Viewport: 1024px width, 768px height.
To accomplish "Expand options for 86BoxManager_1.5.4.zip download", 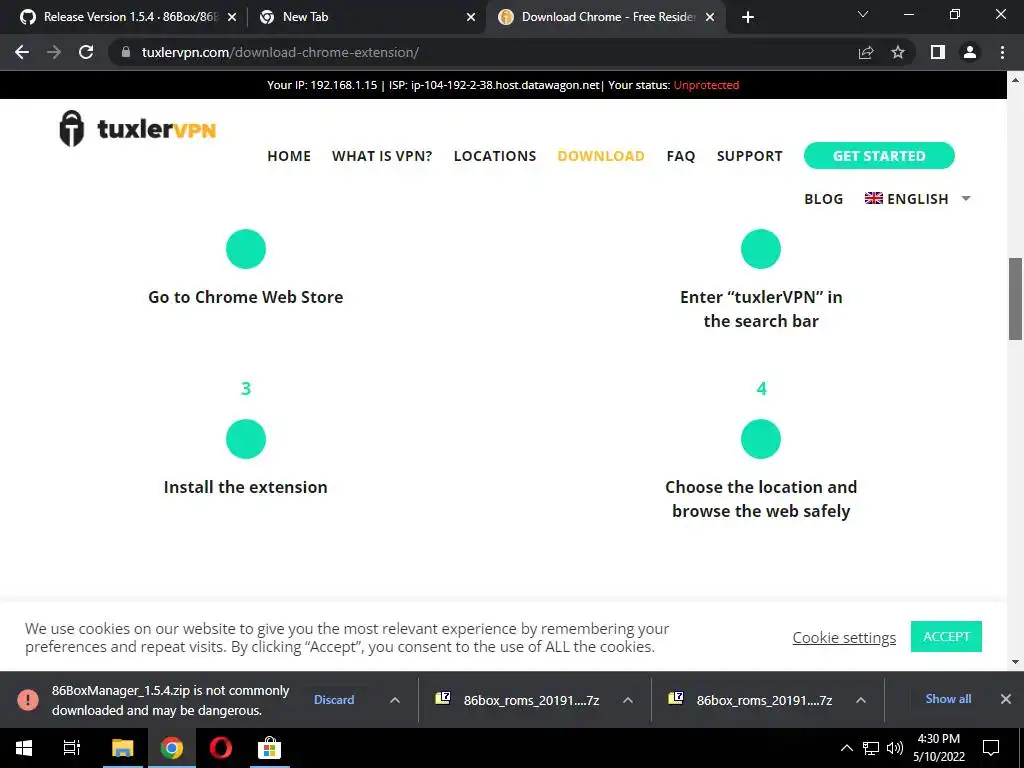I will pyautogui.click(x=394, y=699).
